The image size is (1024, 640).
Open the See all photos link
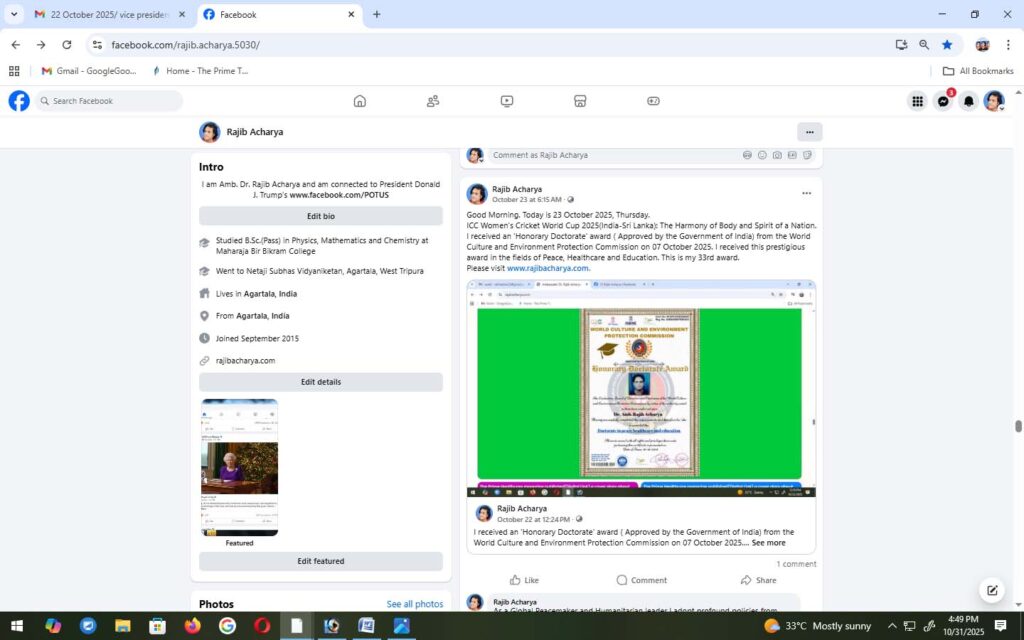414,604
